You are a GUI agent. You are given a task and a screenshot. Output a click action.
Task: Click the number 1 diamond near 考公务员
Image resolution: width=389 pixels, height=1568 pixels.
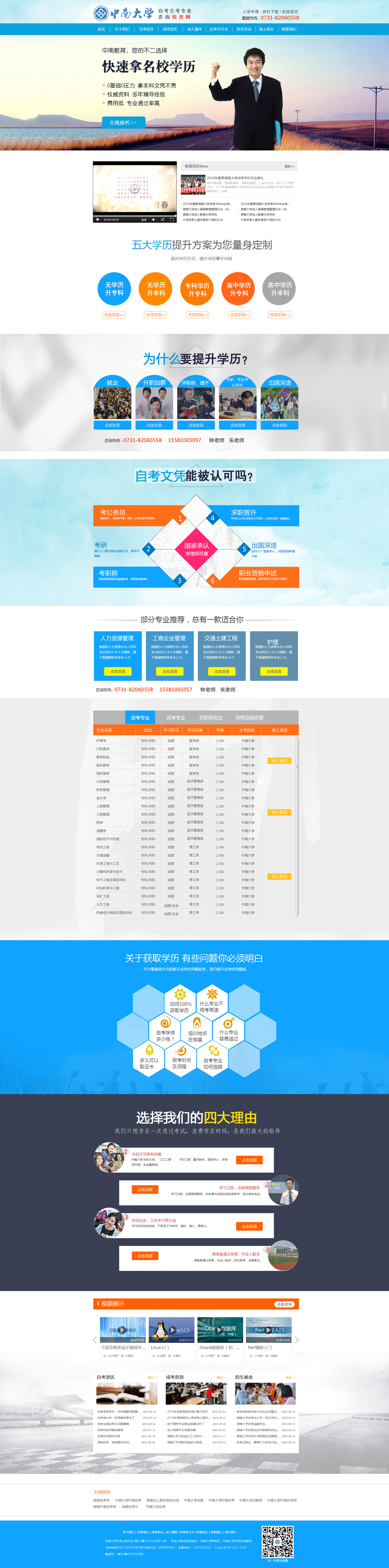point(180,519)
